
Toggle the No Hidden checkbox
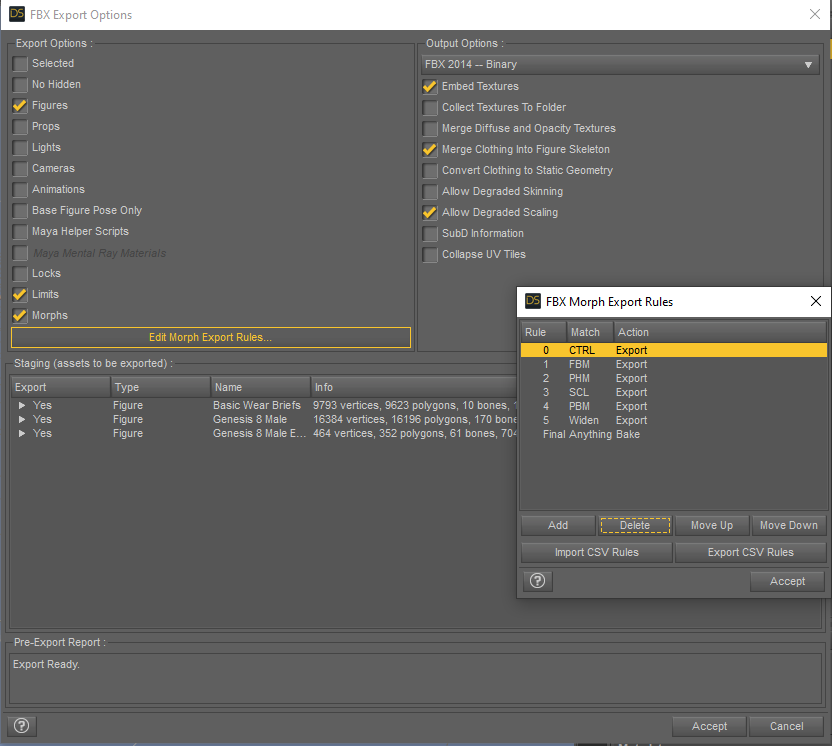click(x=20, y=84)
